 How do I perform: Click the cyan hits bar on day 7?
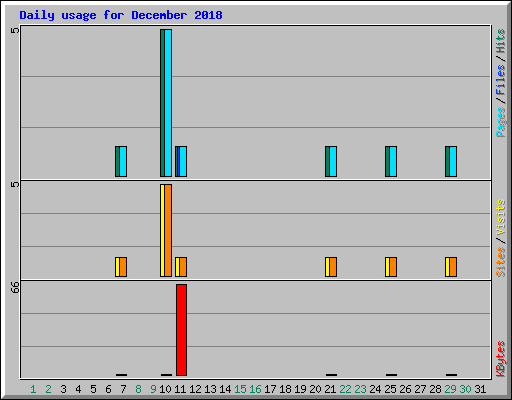(123, 161)
